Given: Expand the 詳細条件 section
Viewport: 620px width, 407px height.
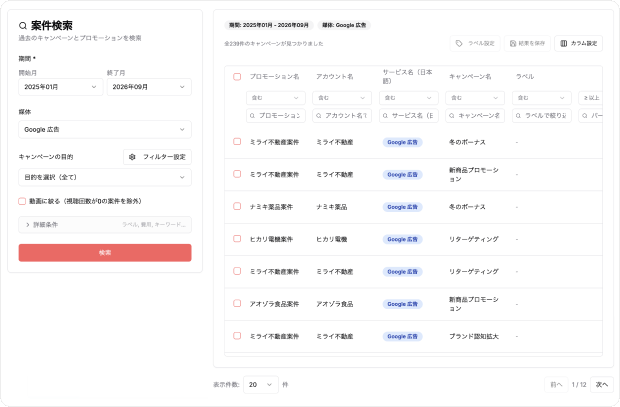Looking at the screenshot, I should click(x=105, y=225).
